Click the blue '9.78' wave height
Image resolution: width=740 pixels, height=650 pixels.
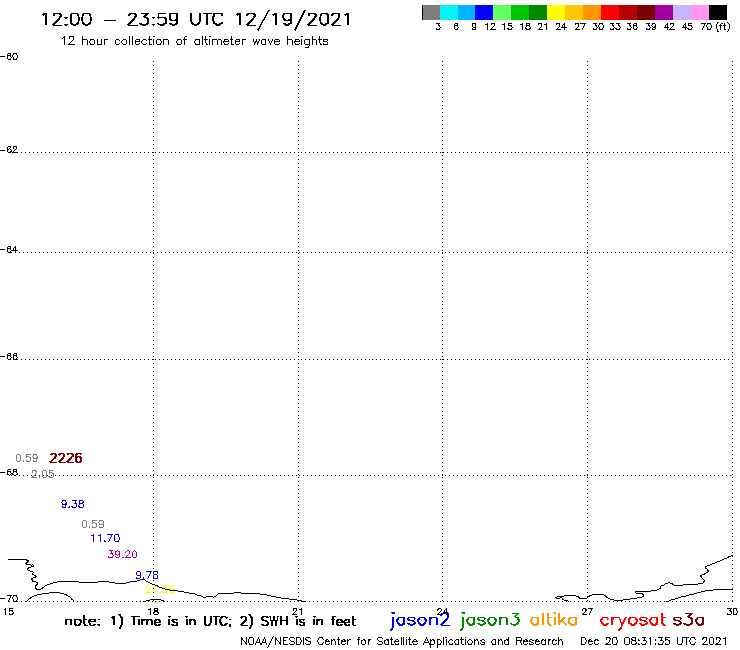click(147, 575)
